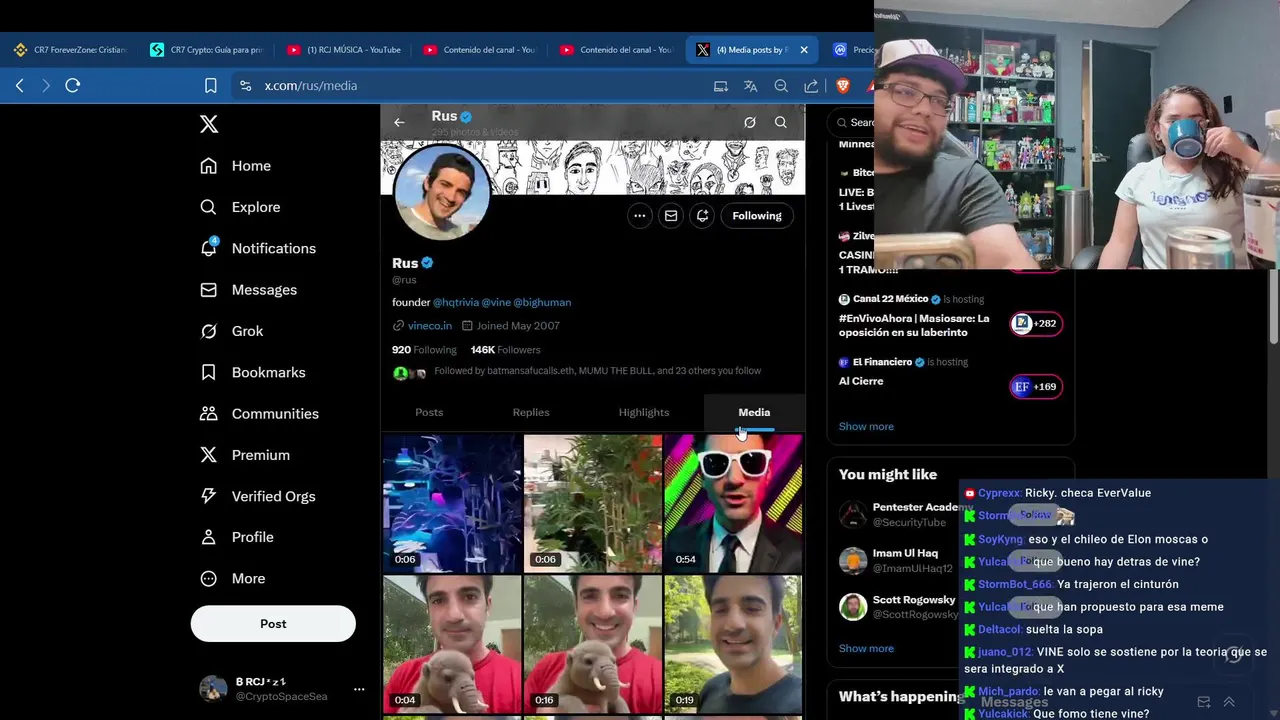Click the +169 listeners badge
Viewport: 1280px width, 720px height.
pos(1036,387)
